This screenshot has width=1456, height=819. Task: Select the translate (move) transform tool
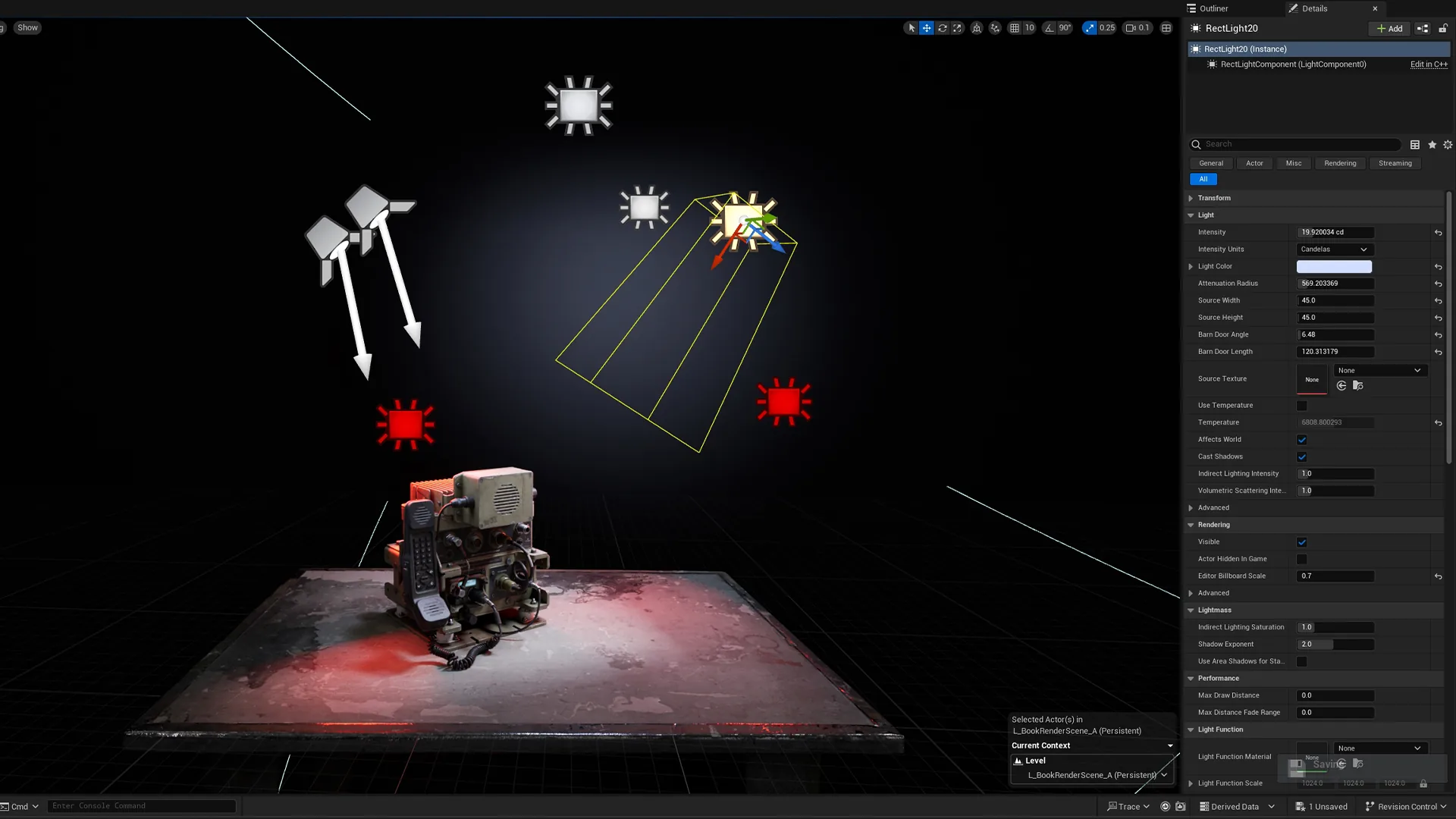click(927, 28)
